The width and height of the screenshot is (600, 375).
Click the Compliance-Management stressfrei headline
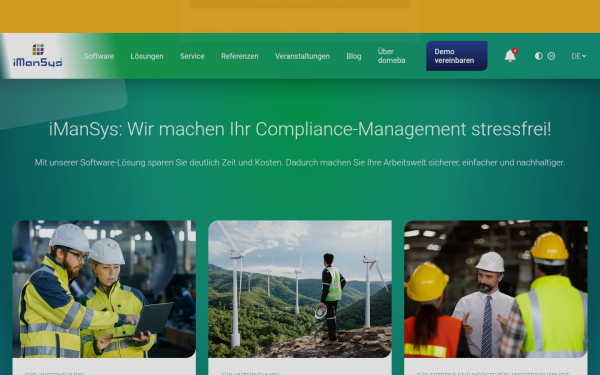click(x=300, y=129)
